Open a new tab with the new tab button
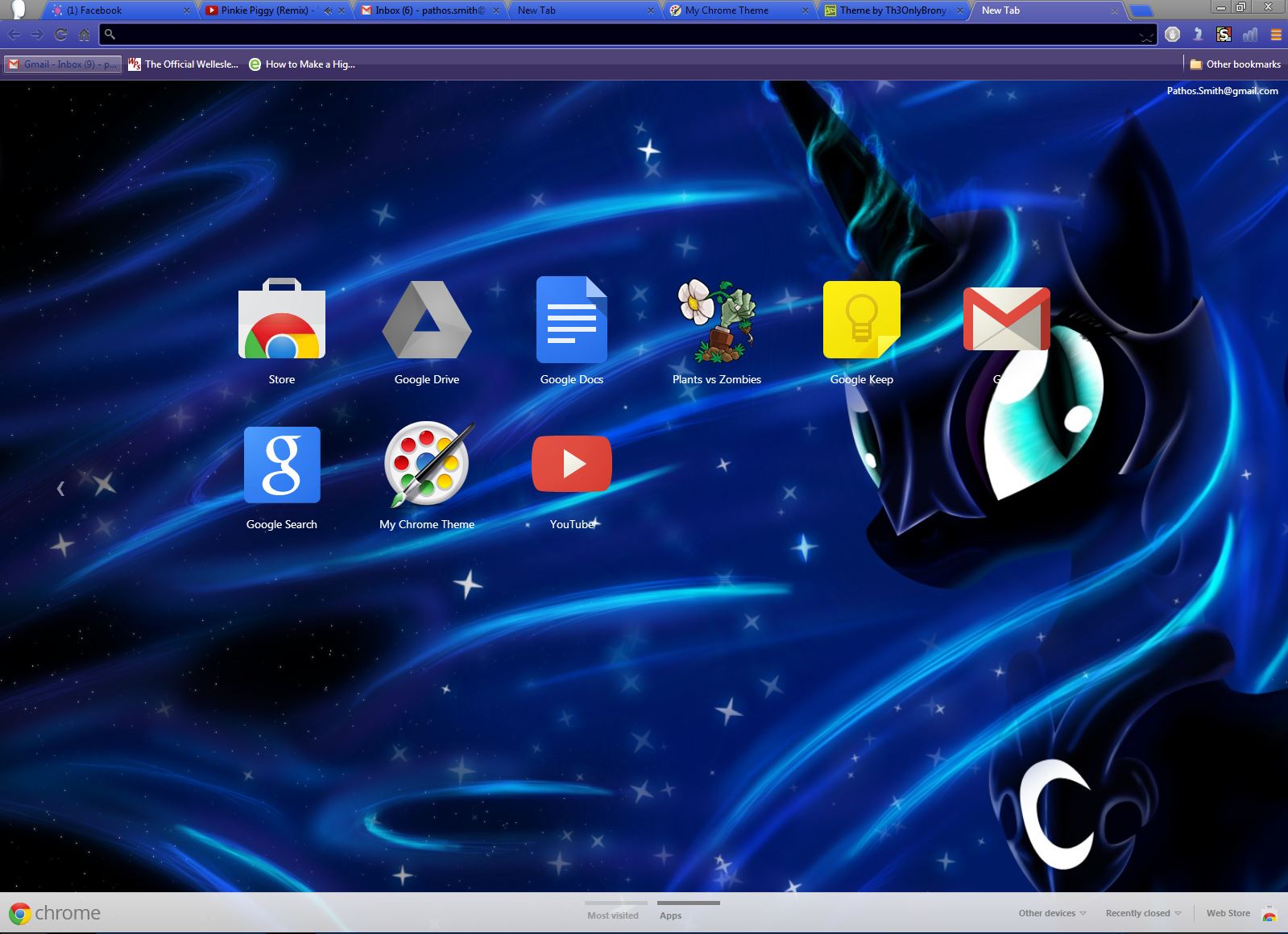The height and width of the screenshot is (934, 1288). (x=1141, y=11)
